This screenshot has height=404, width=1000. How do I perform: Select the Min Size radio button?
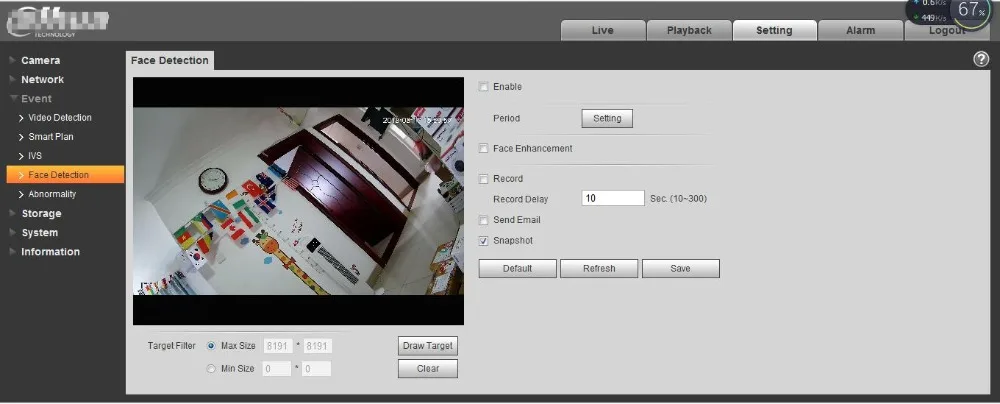[211, 369]
